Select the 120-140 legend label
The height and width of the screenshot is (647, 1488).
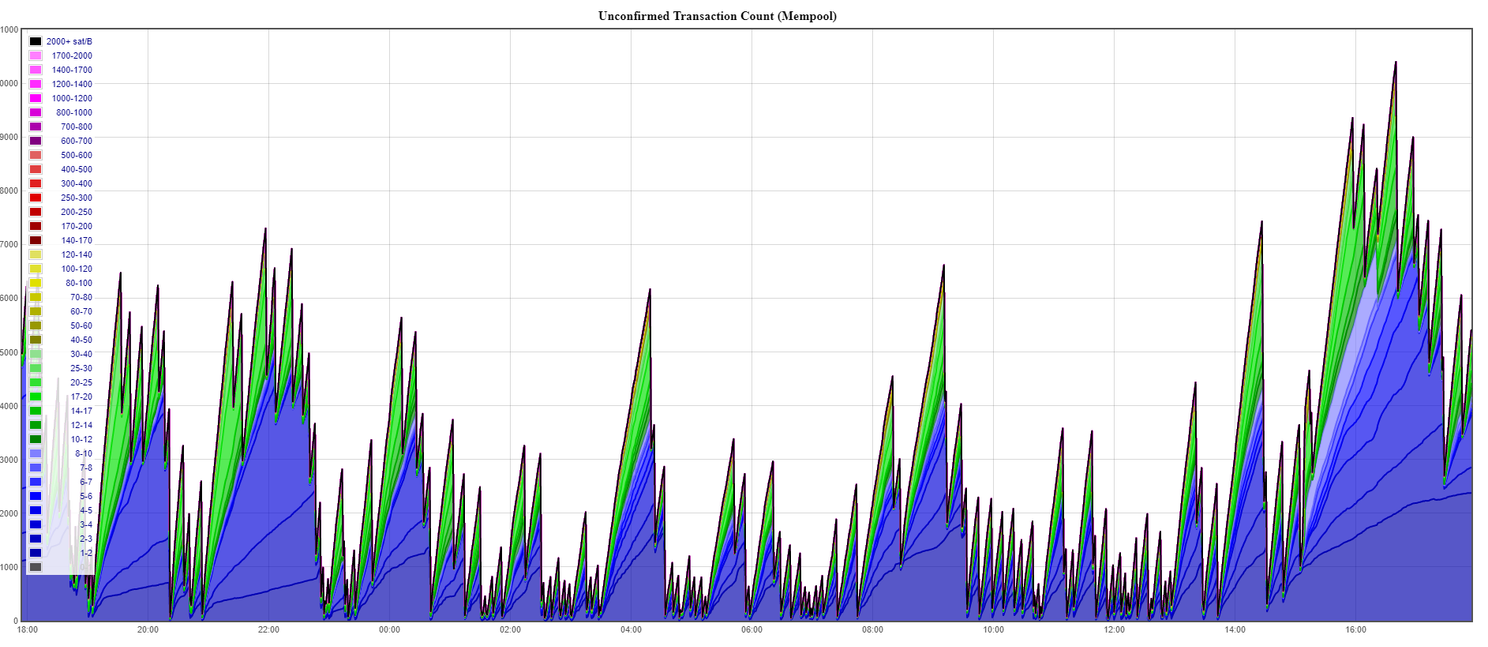point(76,254)
